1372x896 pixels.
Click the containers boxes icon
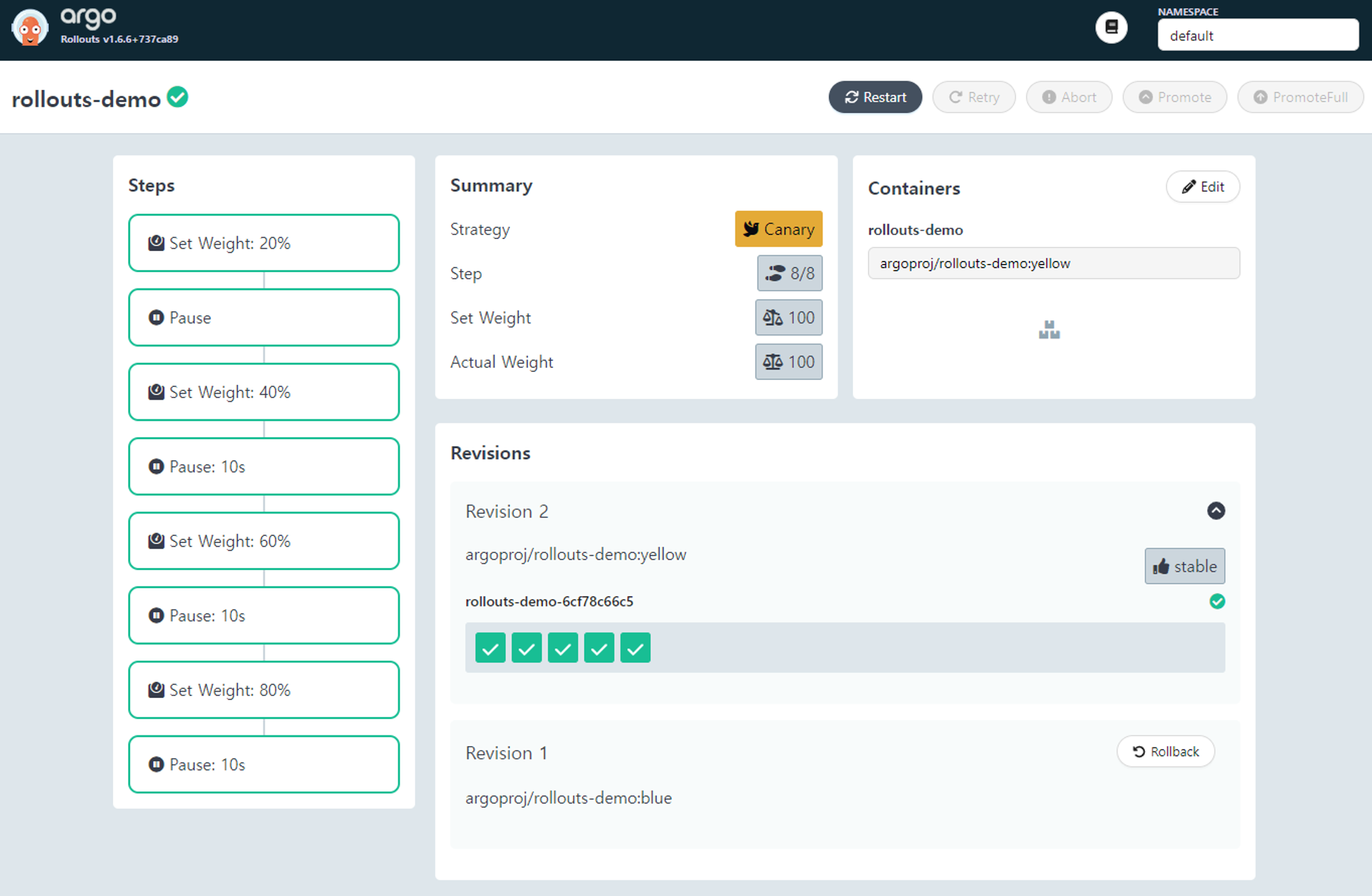click(1049, 330)
